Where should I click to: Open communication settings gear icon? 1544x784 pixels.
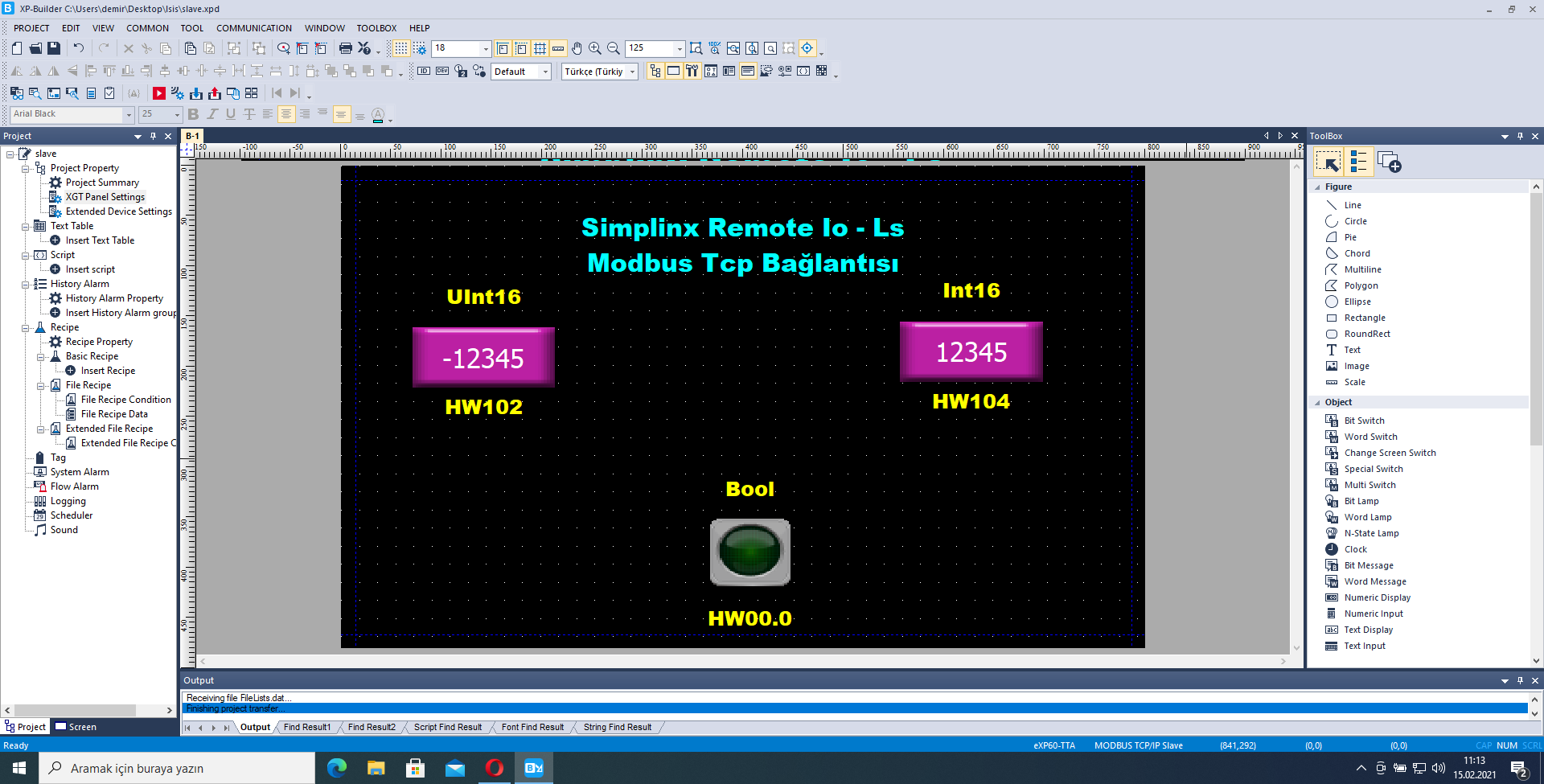pyautogui.click(x=178, y=93)
